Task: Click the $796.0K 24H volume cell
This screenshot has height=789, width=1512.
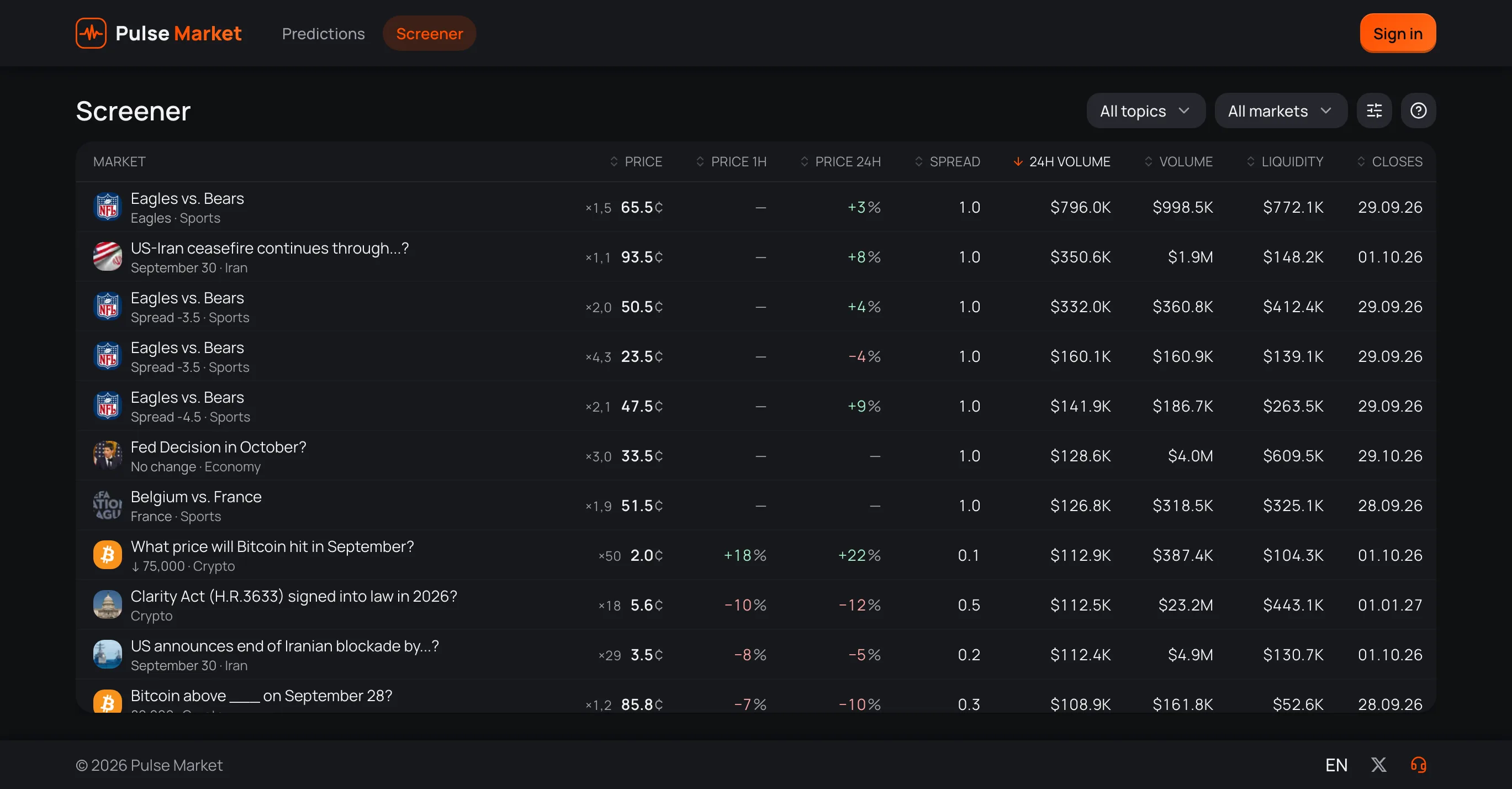Action: click(1080, 207)
